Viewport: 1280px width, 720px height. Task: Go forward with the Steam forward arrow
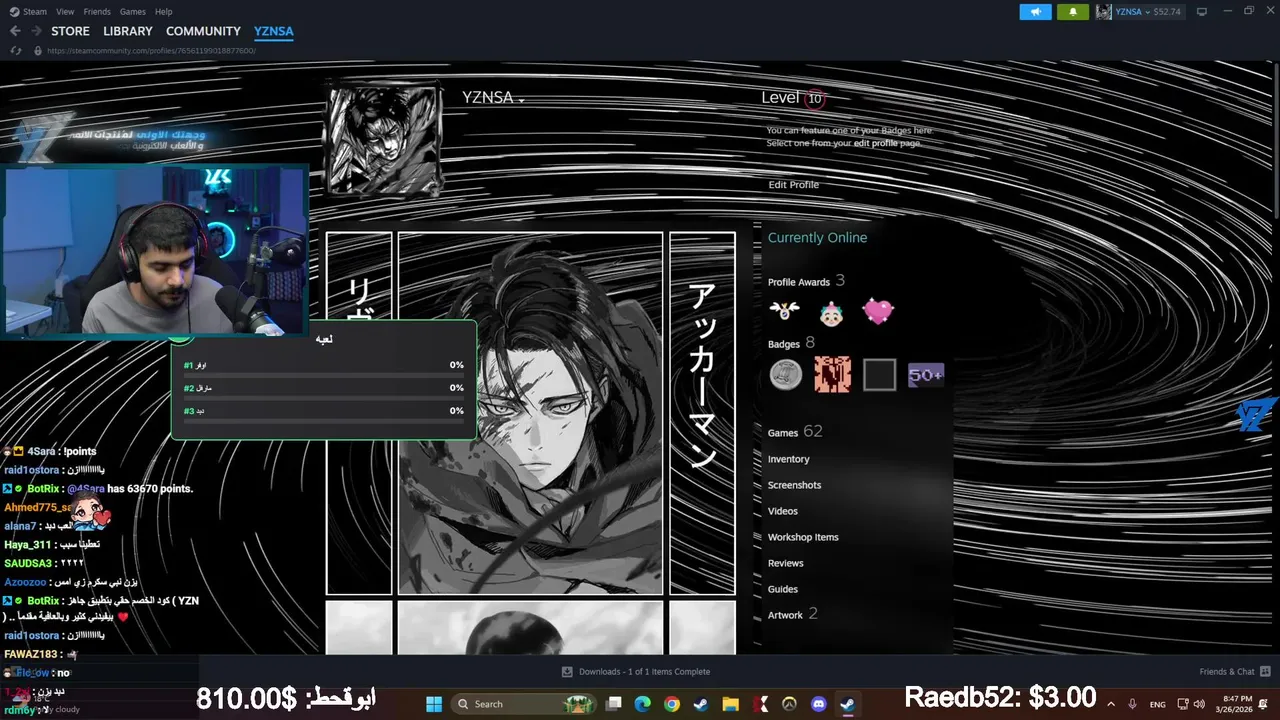[x=36, y=31]
